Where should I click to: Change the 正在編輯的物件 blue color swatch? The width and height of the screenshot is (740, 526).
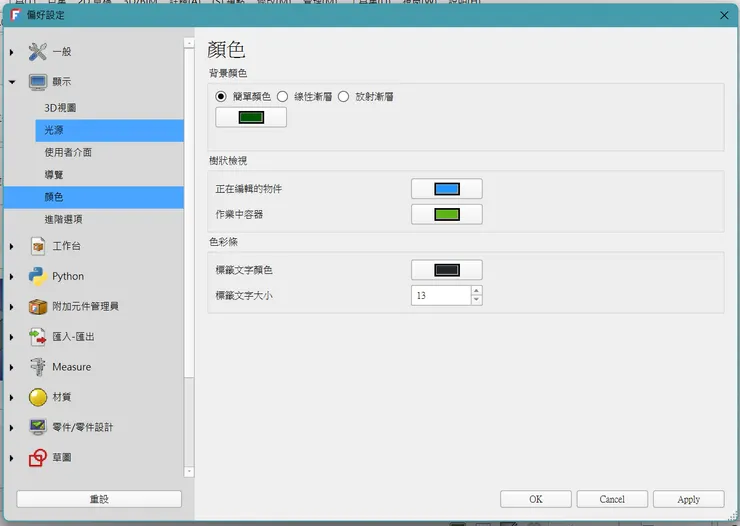point(447,189)
